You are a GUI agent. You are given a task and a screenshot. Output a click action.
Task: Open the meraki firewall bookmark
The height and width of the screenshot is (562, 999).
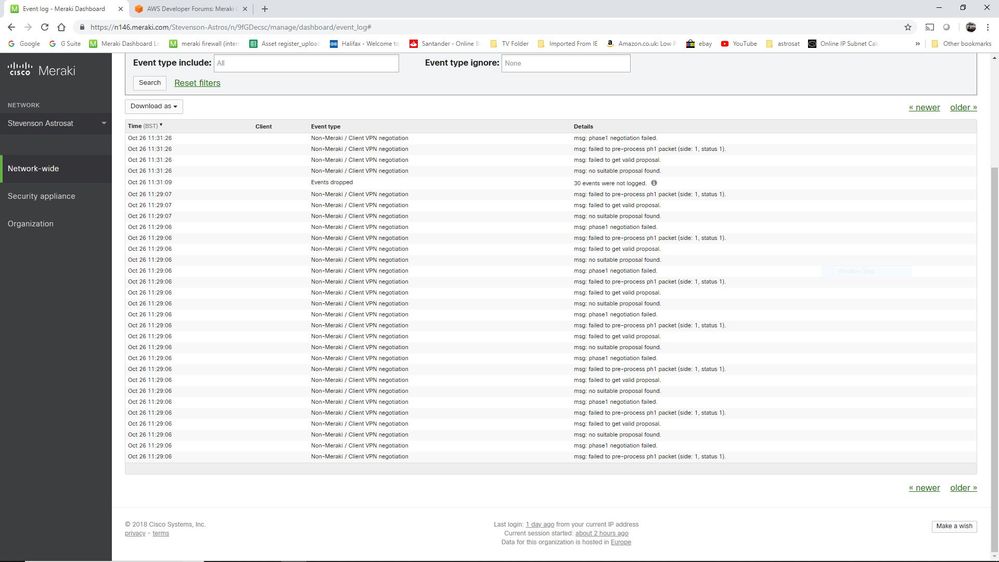(x=204, y=44)
